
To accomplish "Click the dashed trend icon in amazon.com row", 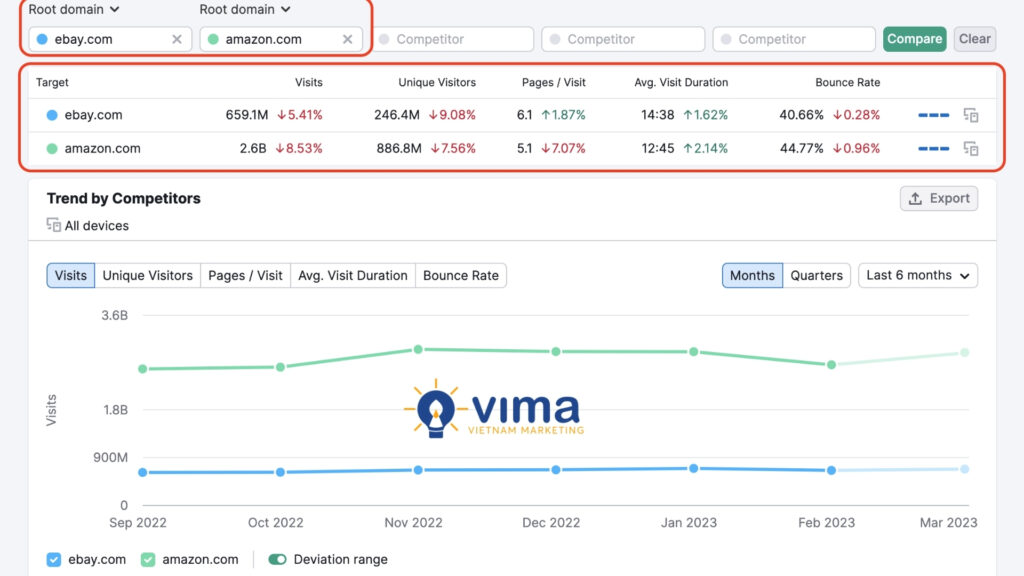I will [933, 148].
